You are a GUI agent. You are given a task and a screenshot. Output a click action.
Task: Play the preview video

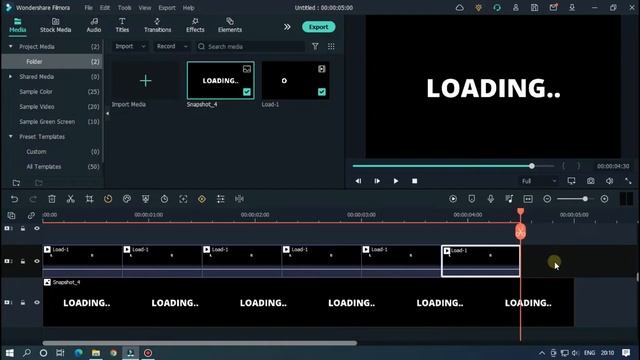click(x=396, y=181)
